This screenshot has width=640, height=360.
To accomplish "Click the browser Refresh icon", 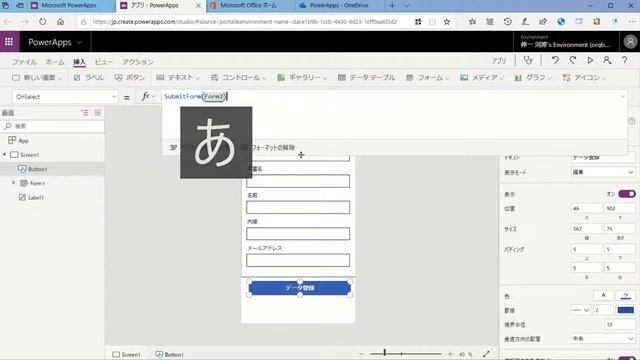I will (42, 22).
